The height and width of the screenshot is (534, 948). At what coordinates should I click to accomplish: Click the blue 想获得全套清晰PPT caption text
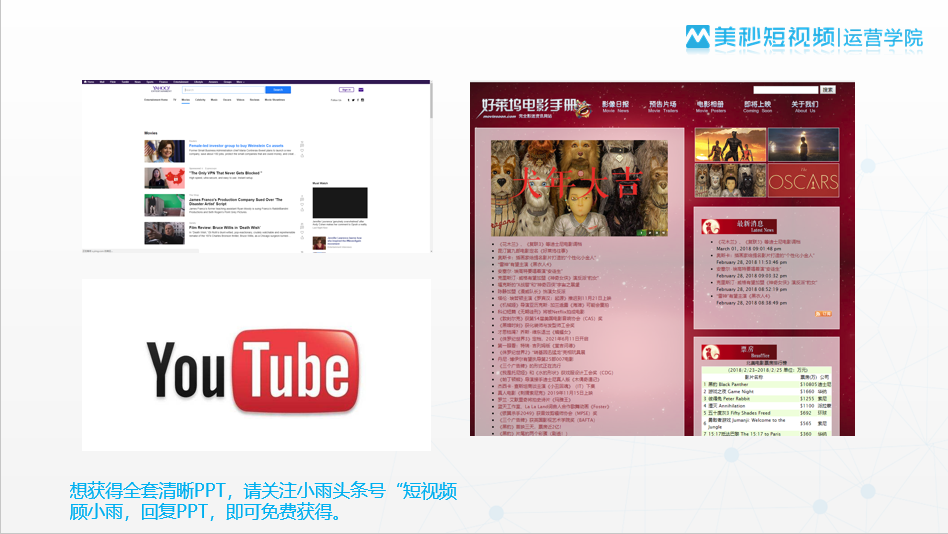[x=263, y=501]
